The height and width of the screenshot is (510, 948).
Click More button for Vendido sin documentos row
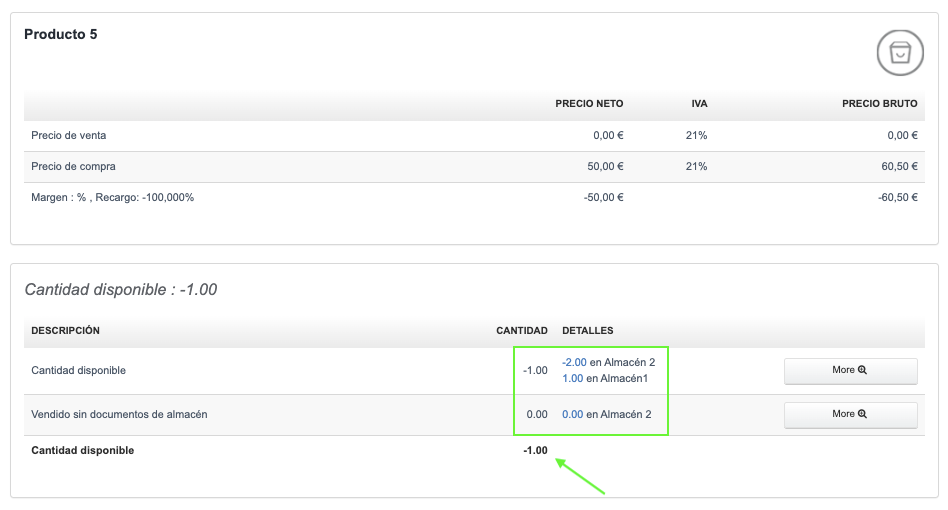850,414
